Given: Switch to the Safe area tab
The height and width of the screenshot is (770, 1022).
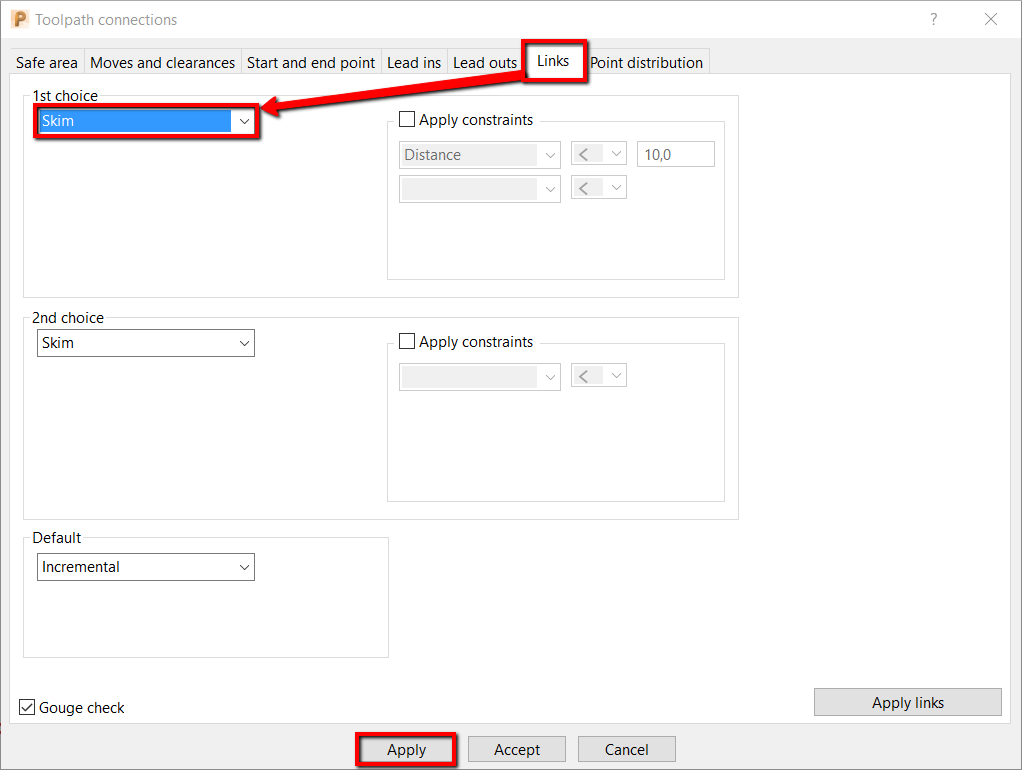Looking at the screenshot, I should 46,62.
